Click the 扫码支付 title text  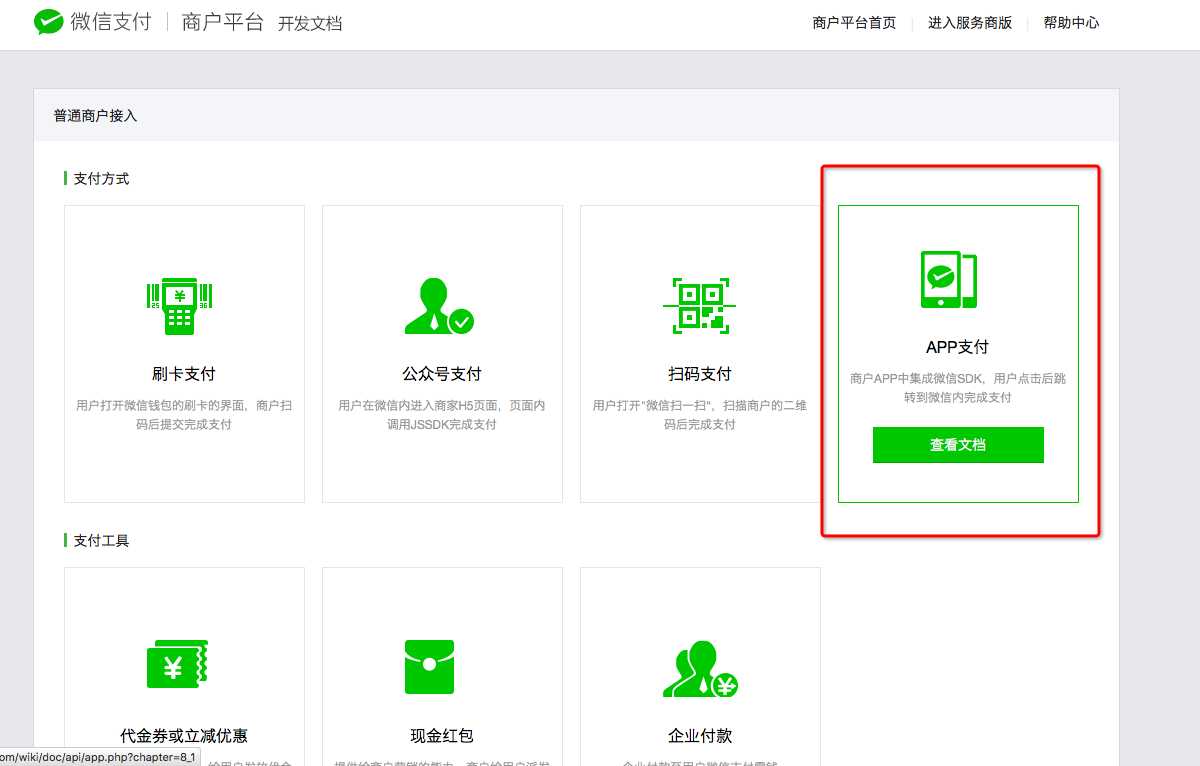(700, 374)
